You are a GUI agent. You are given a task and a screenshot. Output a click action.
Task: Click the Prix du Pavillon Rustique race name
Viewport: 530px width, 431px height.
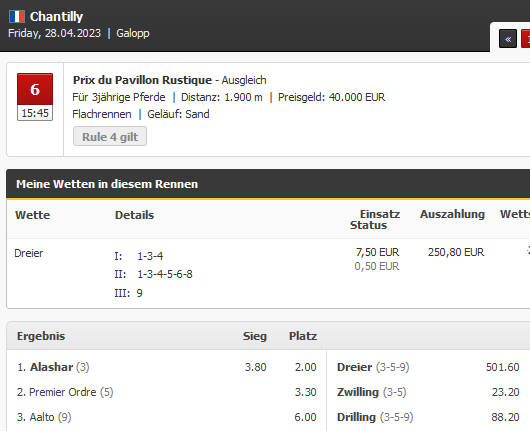coord(142,80)
